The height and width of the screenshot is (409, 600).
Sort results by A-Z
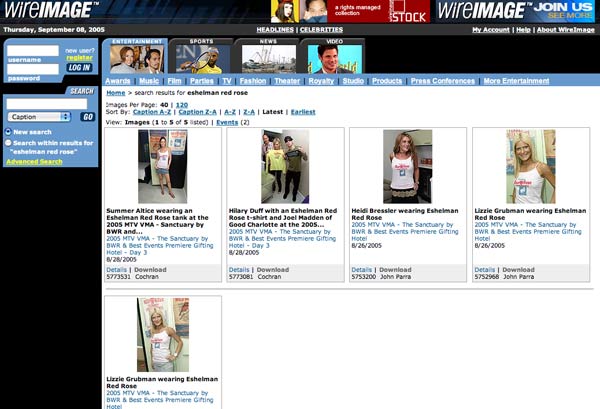pyautogui.click(x=230, y=112)
